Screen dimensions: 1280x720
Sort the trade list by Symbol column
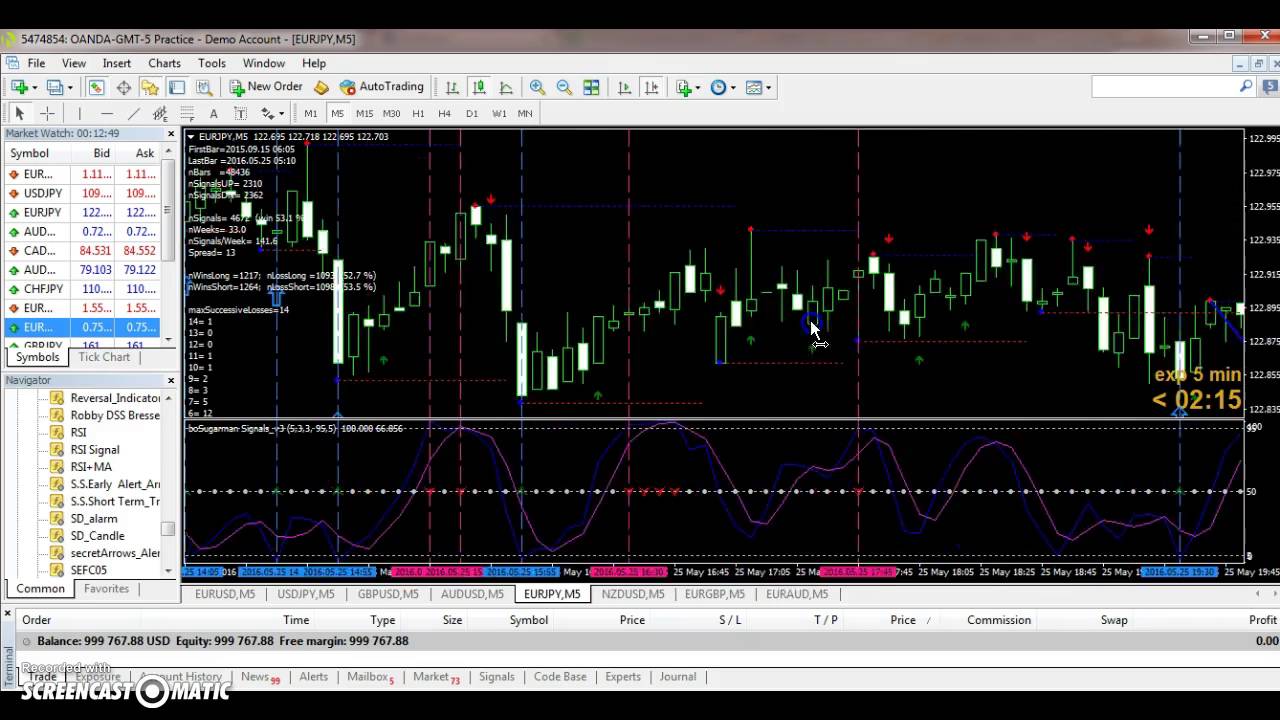528,620
